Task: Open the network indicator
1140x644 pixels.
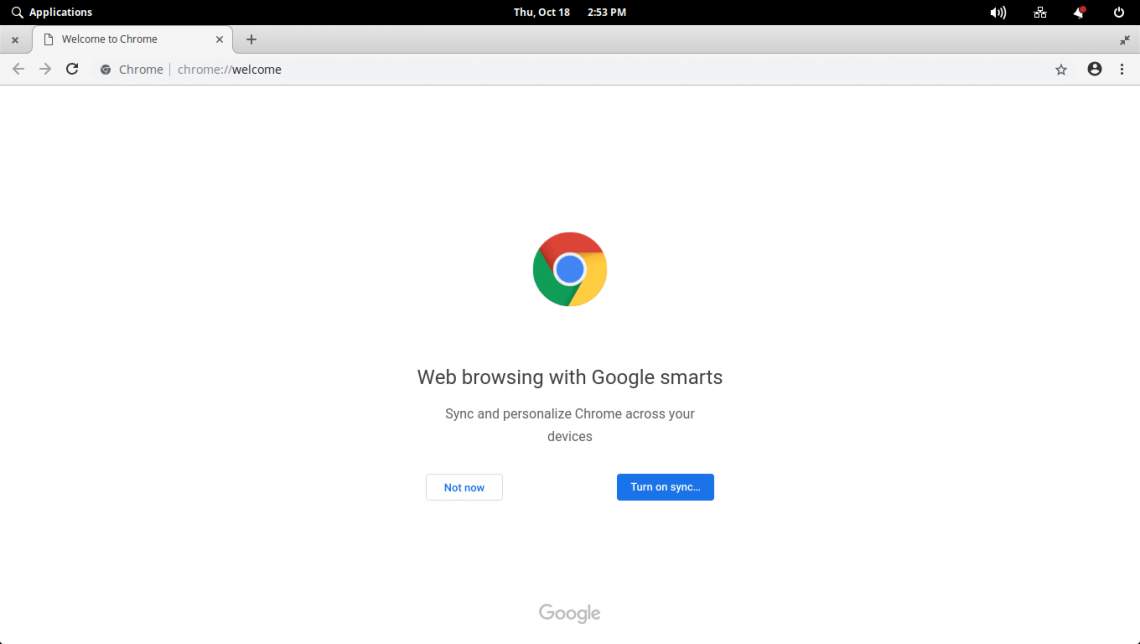Action: point(1040,12)
